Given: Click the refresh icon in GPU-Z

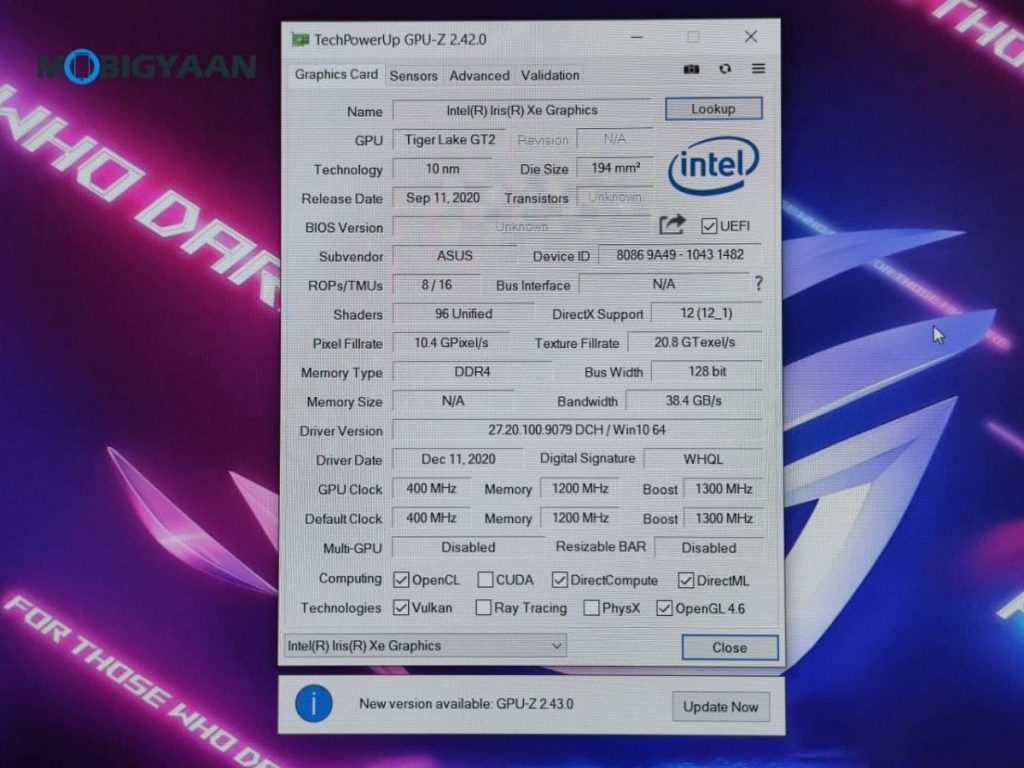Looking at the screenshot, I should tap(725, 69).
